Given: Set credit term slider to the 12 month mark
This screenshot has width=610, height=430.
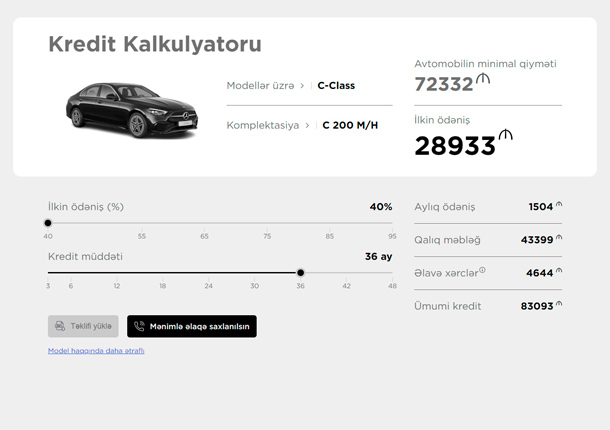Looking at the screenshot, I should click(117, 272).
